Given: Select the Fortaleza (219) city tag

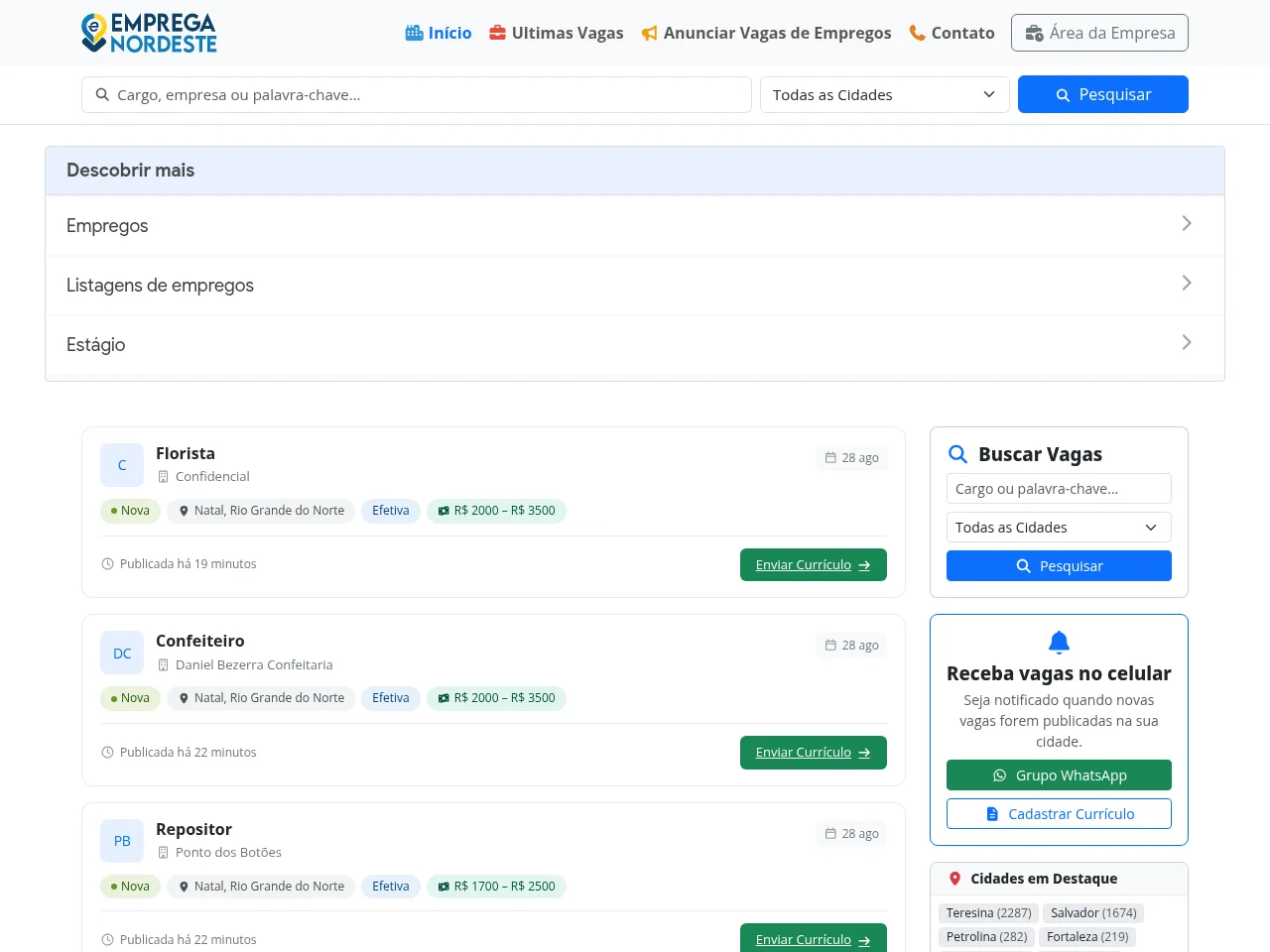Looking at the screenshot, I should click(x=1087, y=937).
